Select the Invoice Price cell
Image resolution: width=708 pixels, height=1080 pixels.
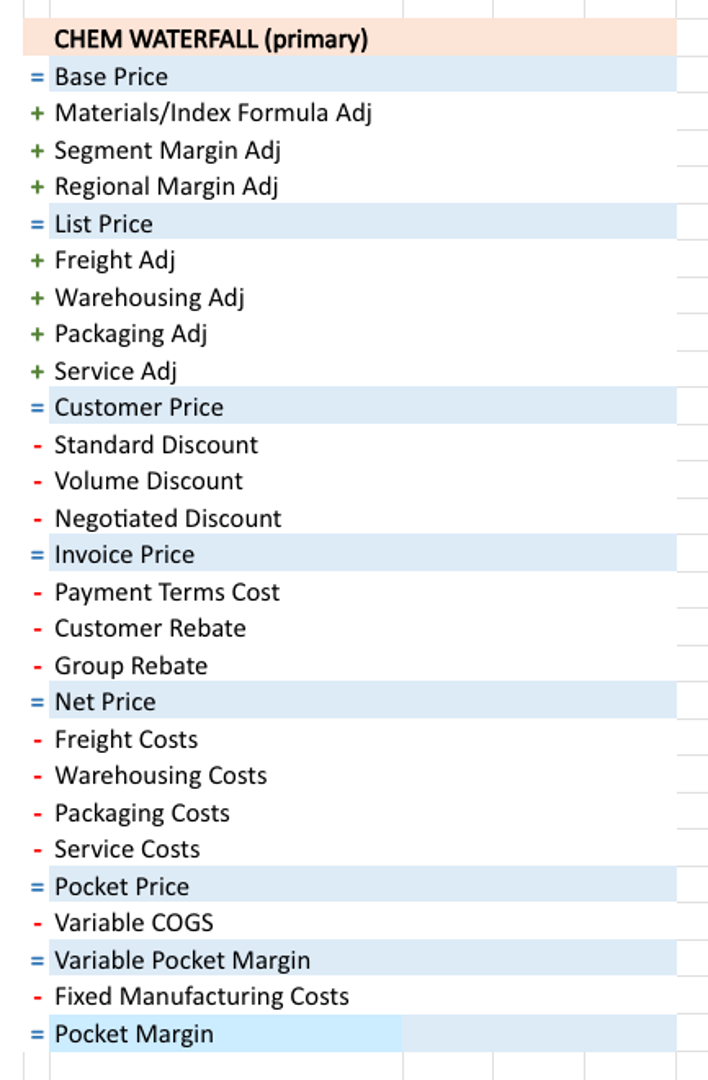click(x=125, y=555)
